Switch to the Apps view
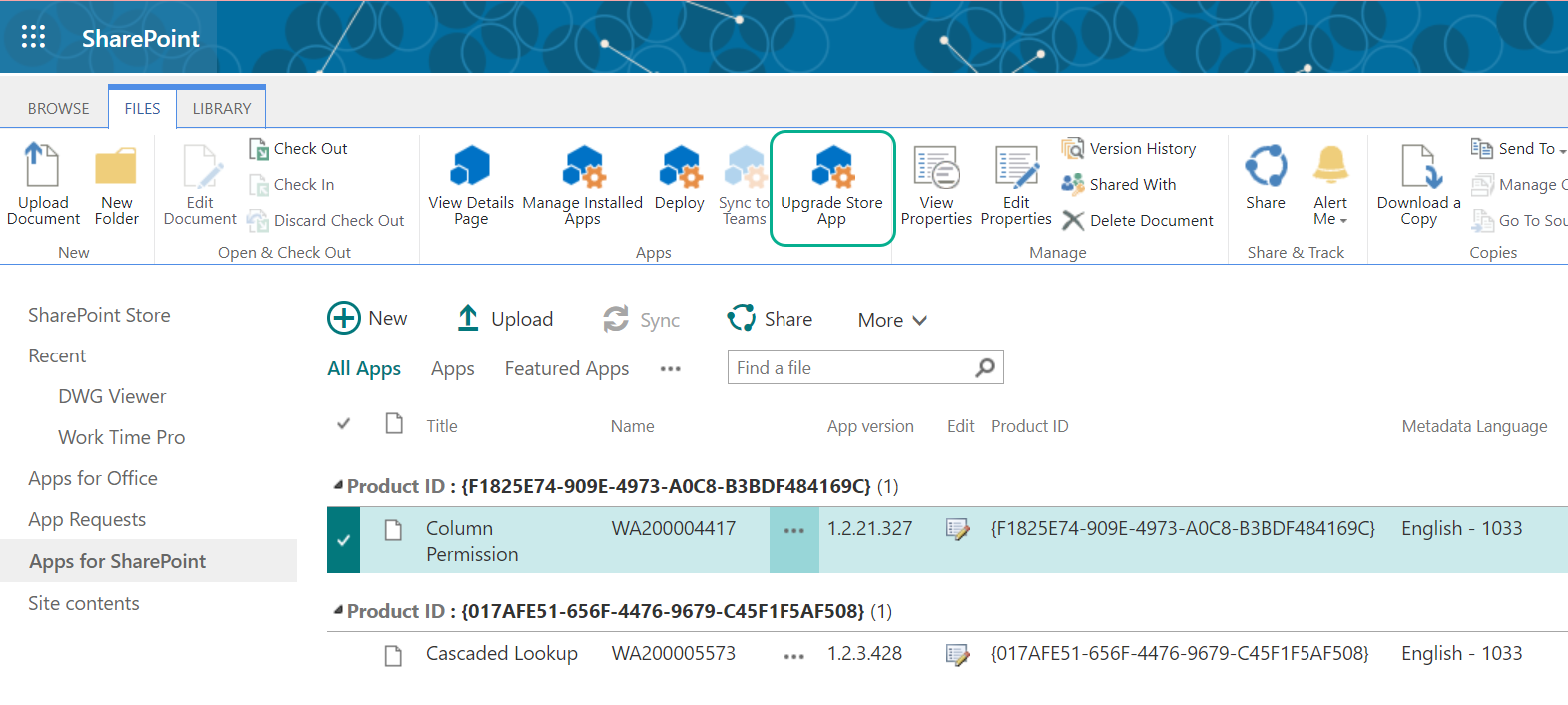This screenshot has height=705, width=1568. tap(452, 368)
